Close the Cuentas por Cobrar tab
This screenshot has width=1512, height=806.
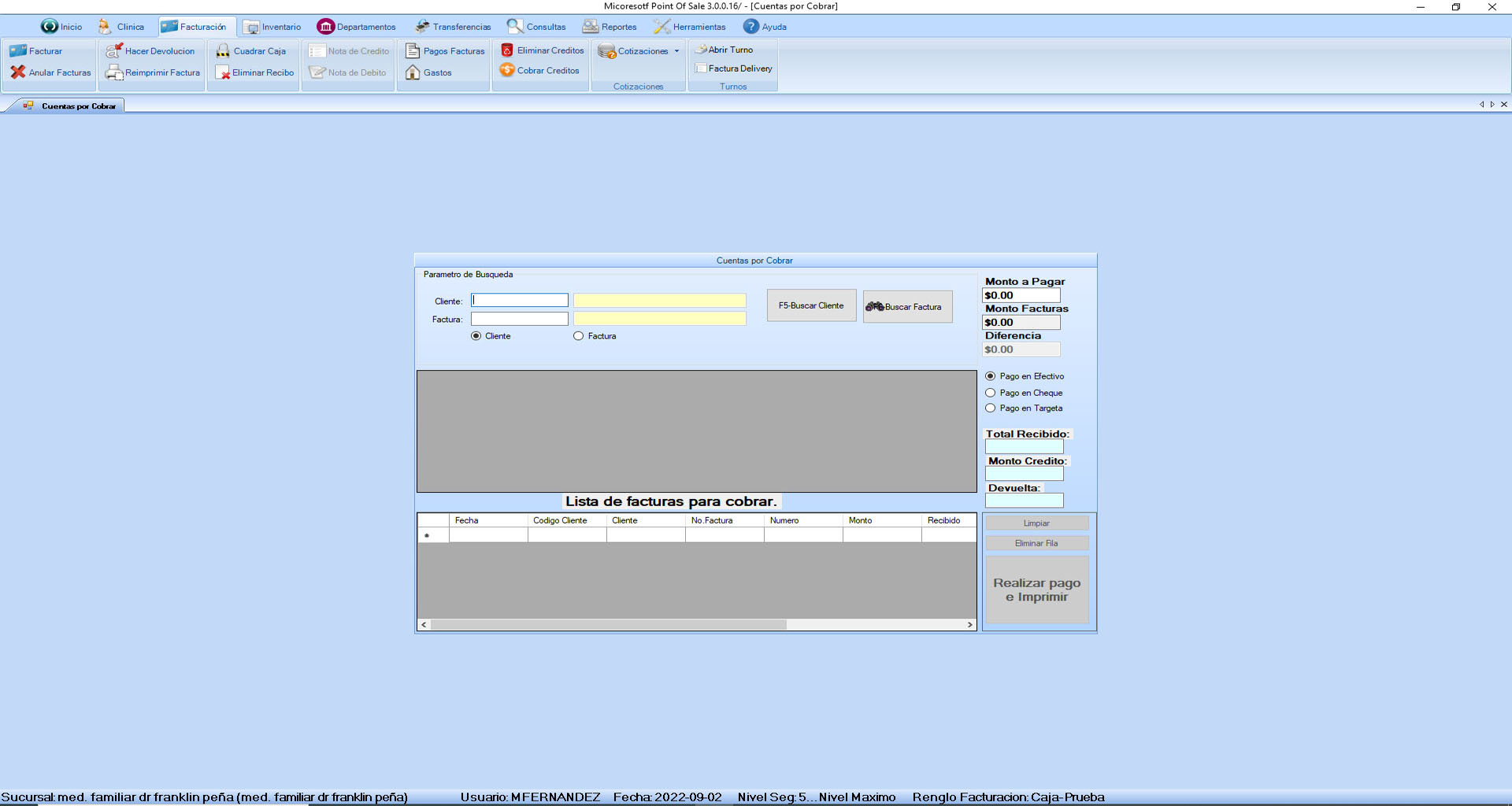tap(1504, 105)
